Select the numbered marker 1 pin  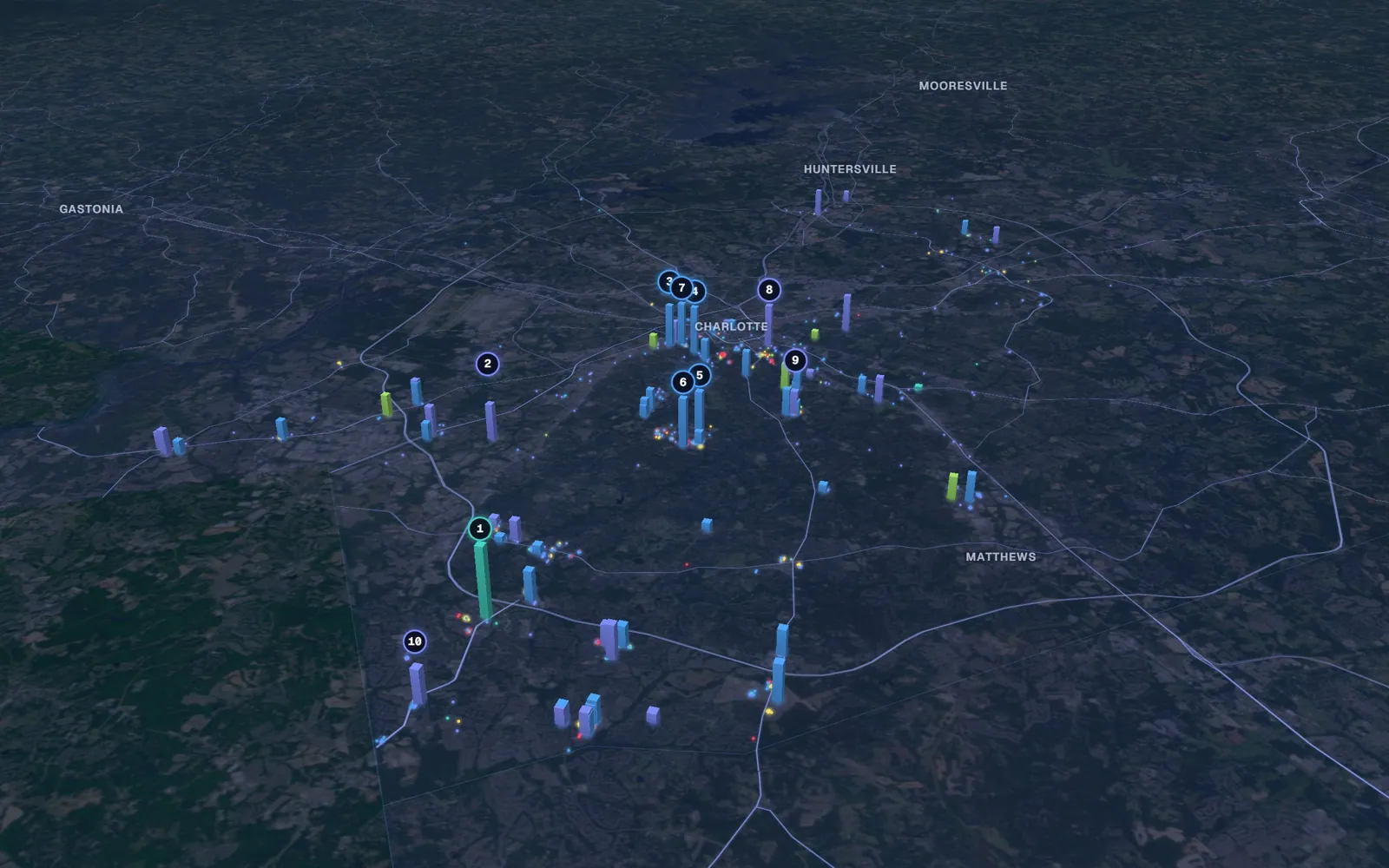point(480,529)
